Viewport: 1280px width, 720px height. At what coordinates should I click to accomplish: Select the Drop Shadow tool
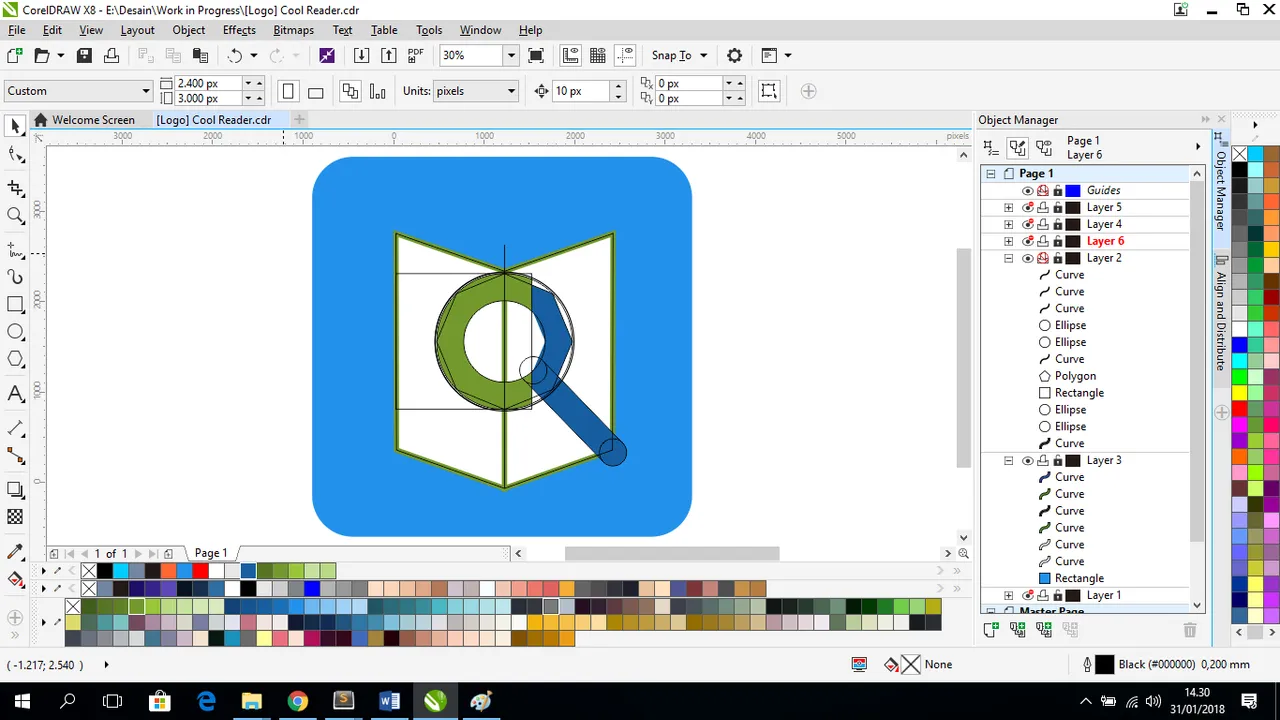pos(15,489)
